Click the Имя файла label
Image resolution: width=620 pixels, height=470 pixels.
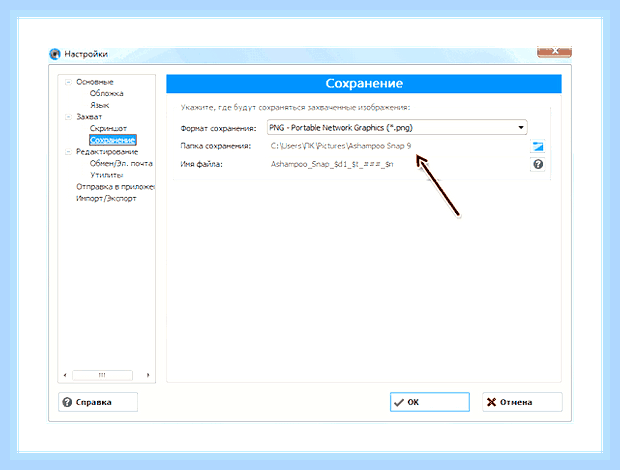coord(201,164)
